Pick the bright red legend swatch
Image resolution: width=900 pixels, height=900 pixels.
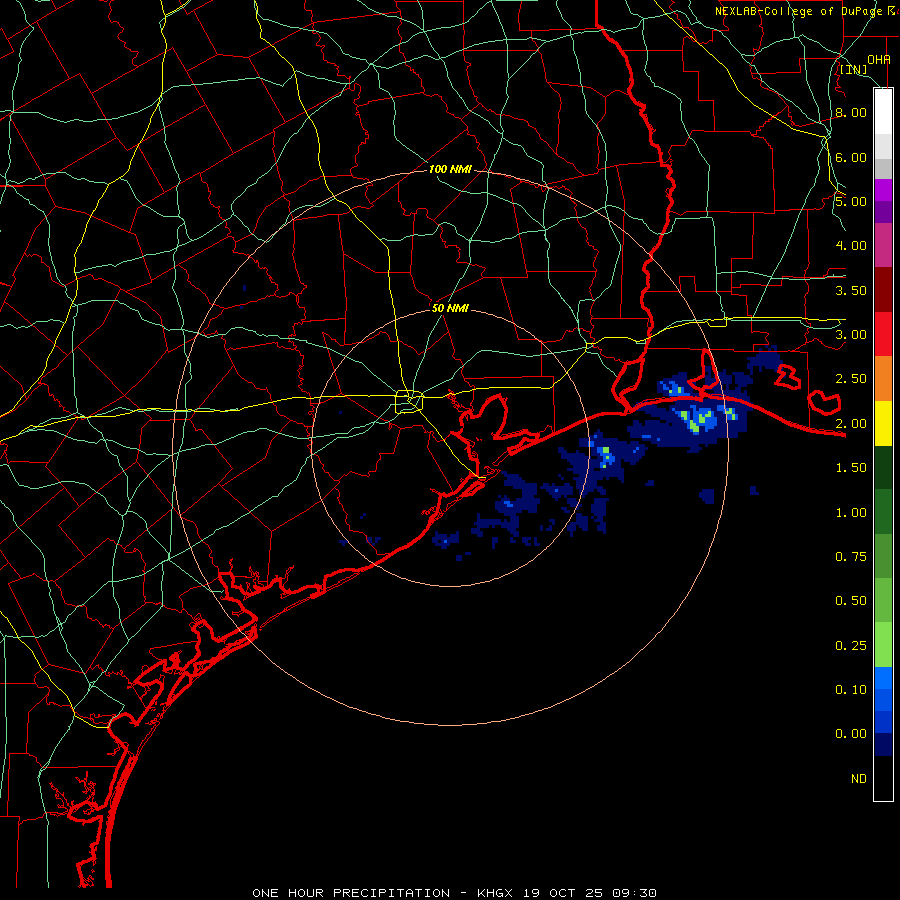point(883,334)
